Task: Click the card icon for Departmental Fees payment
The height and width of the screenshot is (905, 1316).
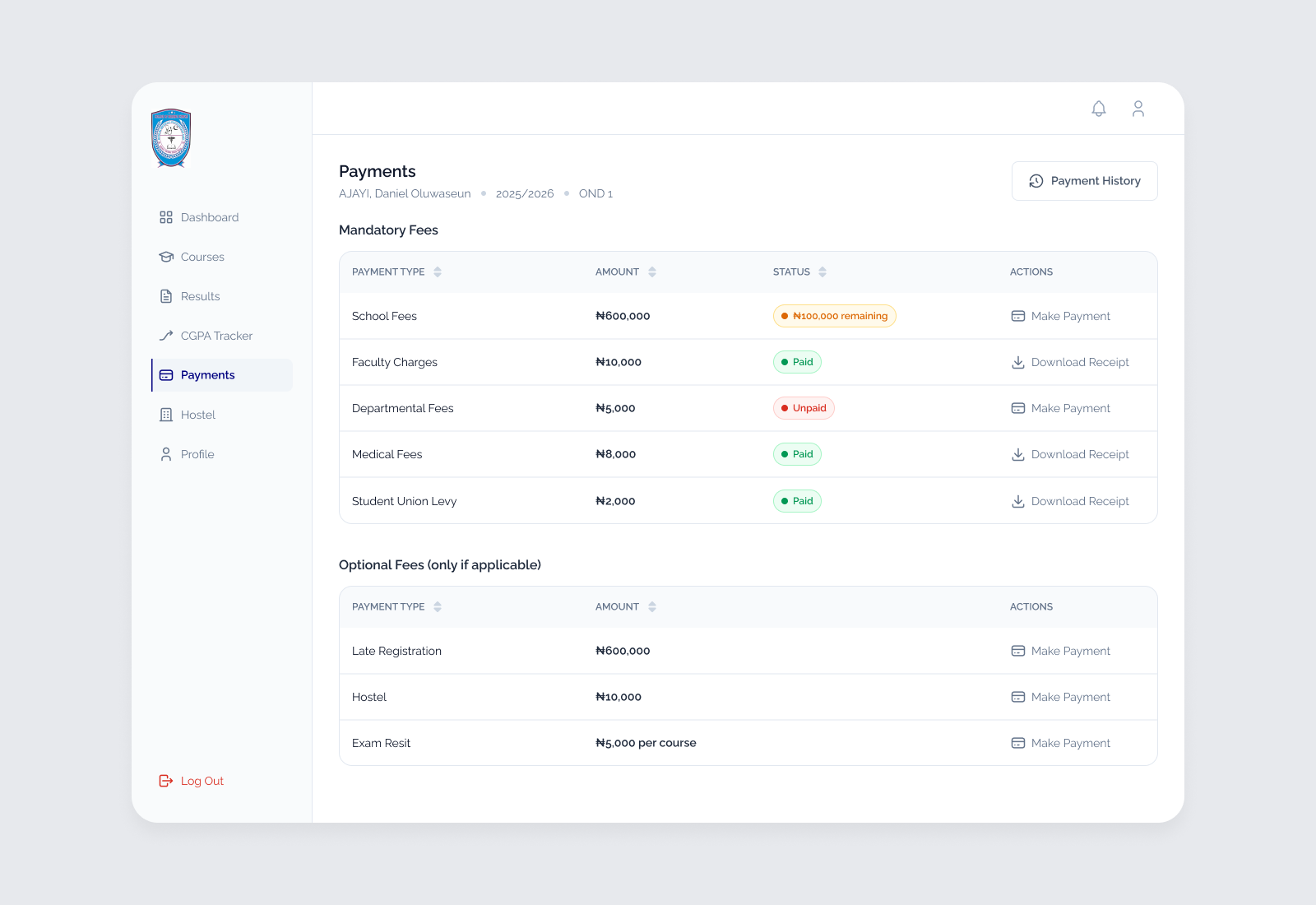Action: 1018,408
